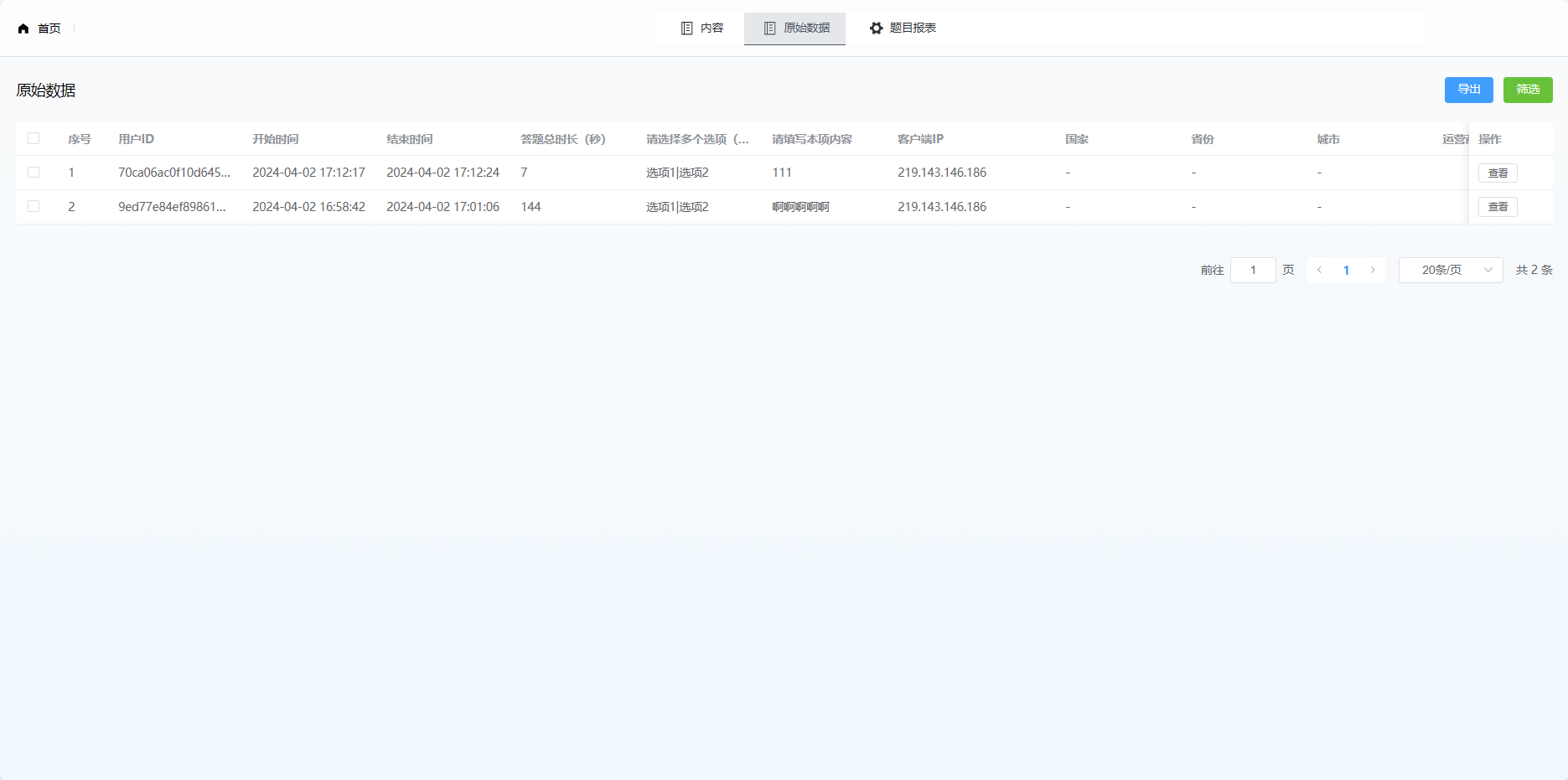Click the 操作 column header
1568x780 pixels.
click(1490, 139)
